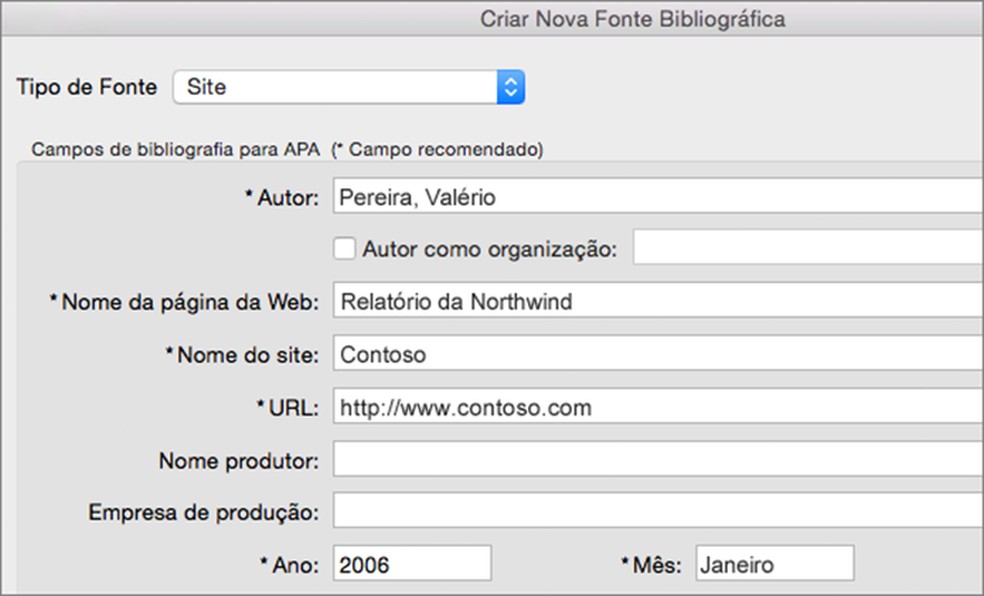Click the Campo recomendado note in parentheses

[438, 150]
